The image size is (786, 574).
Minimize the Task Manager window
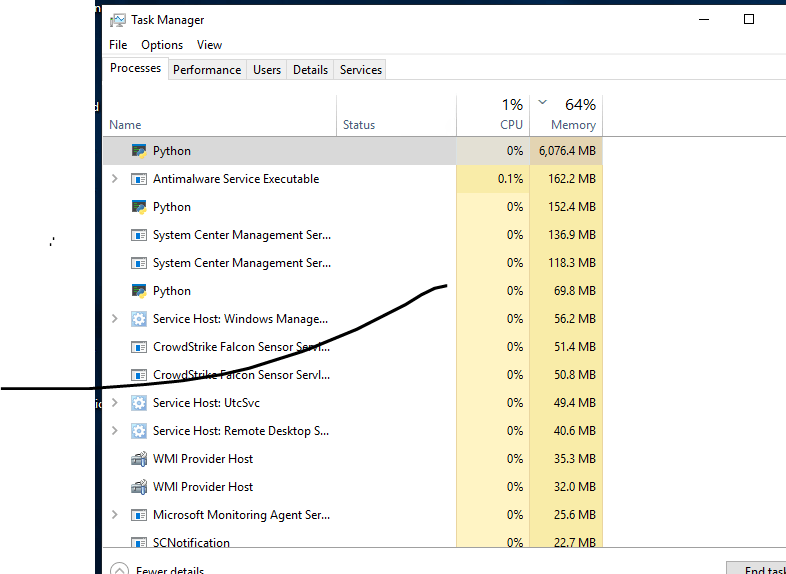click(704, 19)
